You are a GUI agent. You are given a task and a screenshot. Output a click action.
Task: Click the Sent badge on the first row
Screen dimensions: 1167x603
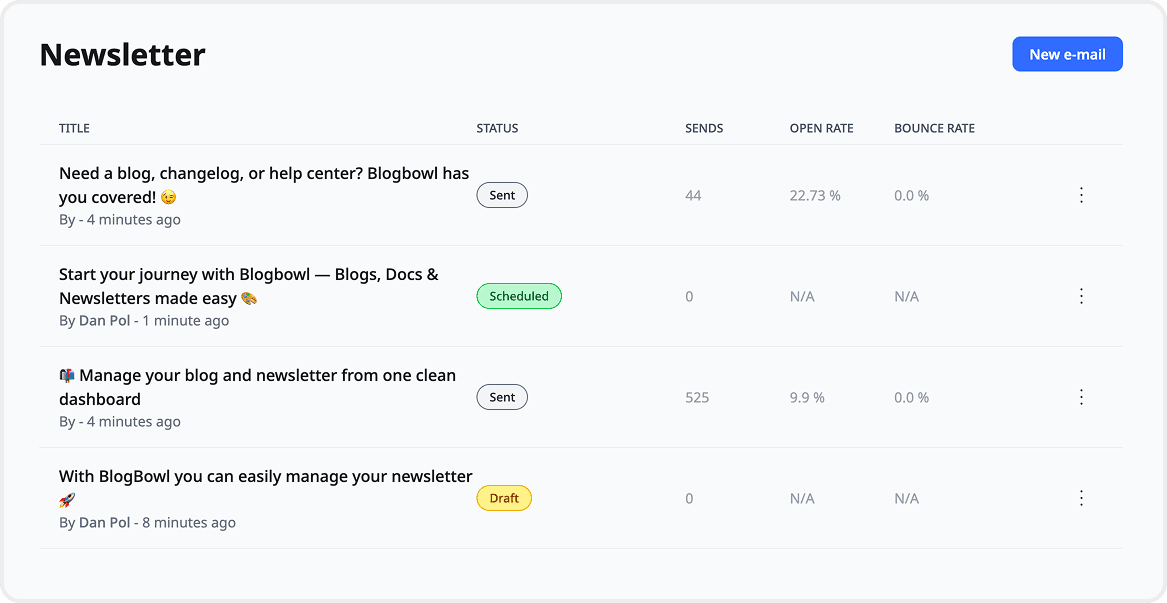tap(502, 195)
